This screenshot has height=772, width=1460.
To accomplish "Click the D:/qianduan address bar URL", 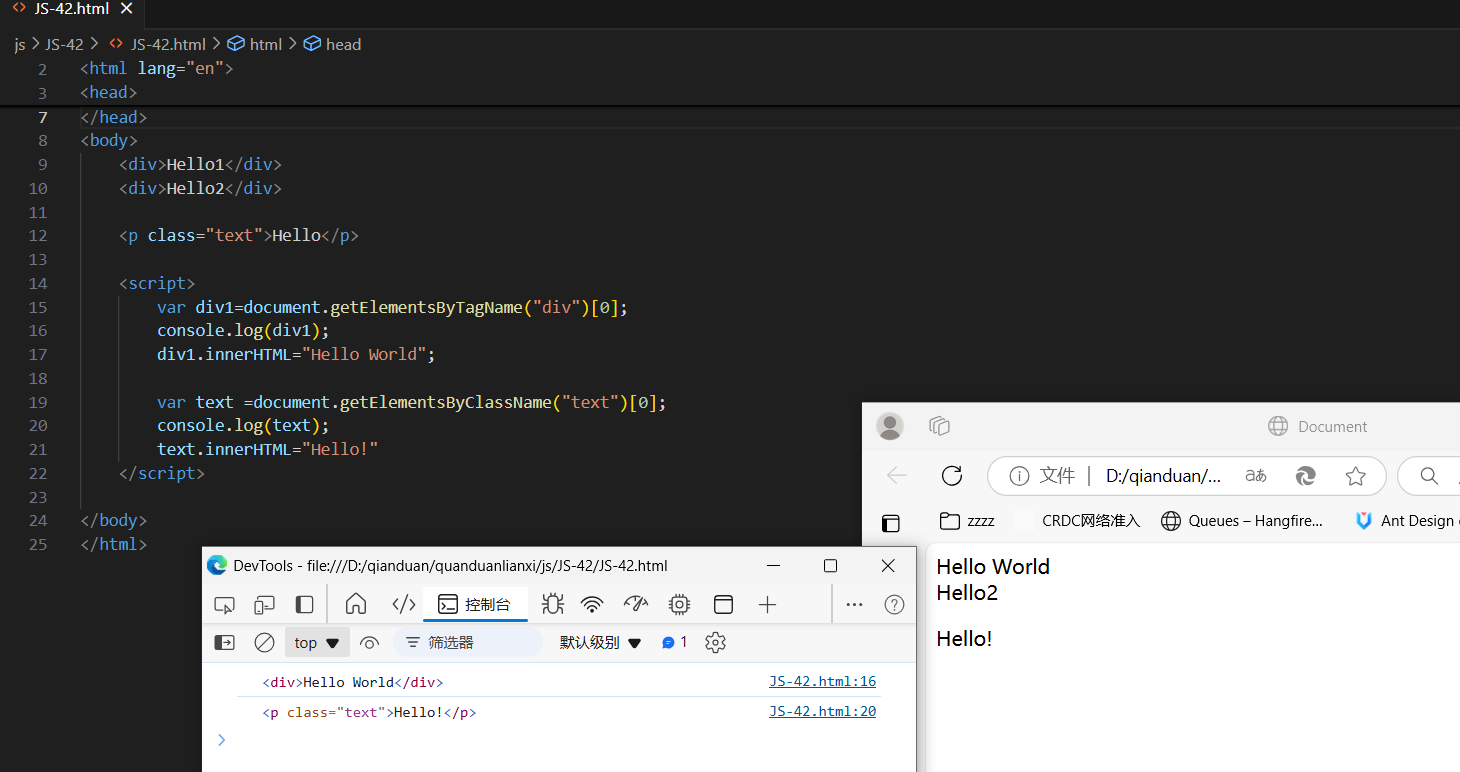I will coord(1163,476).
